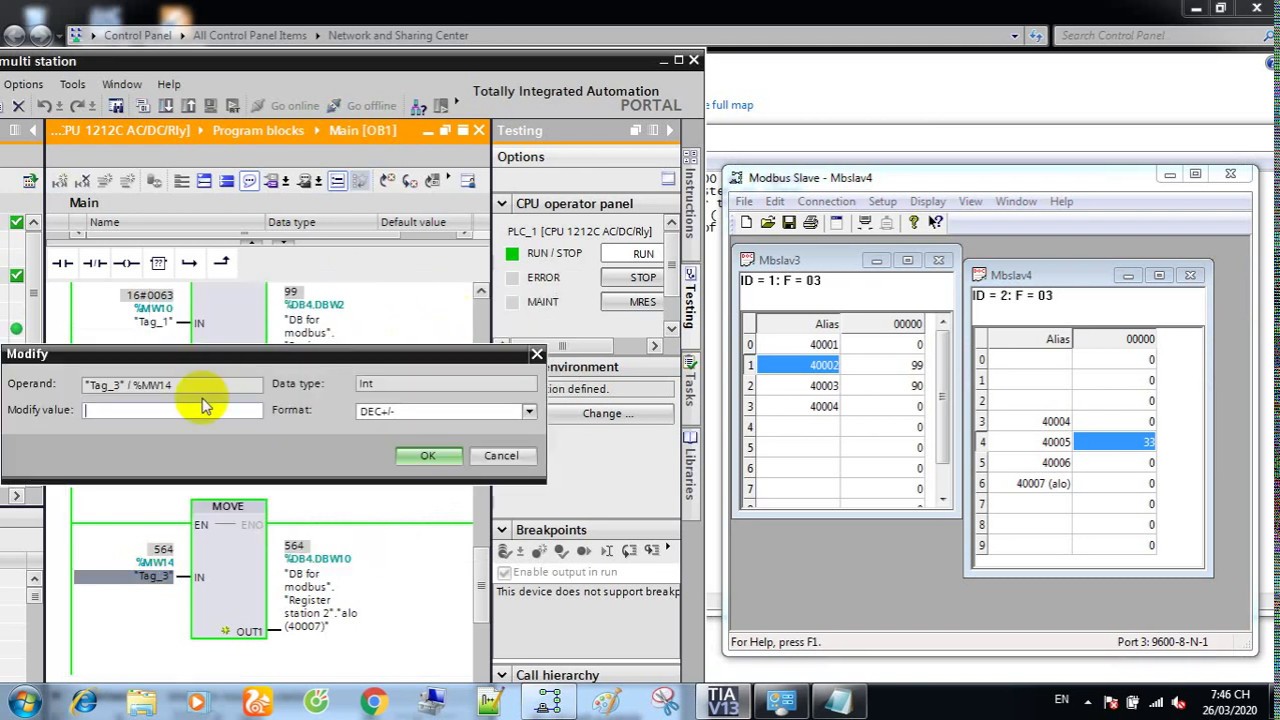The height and width of the screenshot is (720, 1280).
Task: Click the Go offline button
Action: 360,106
